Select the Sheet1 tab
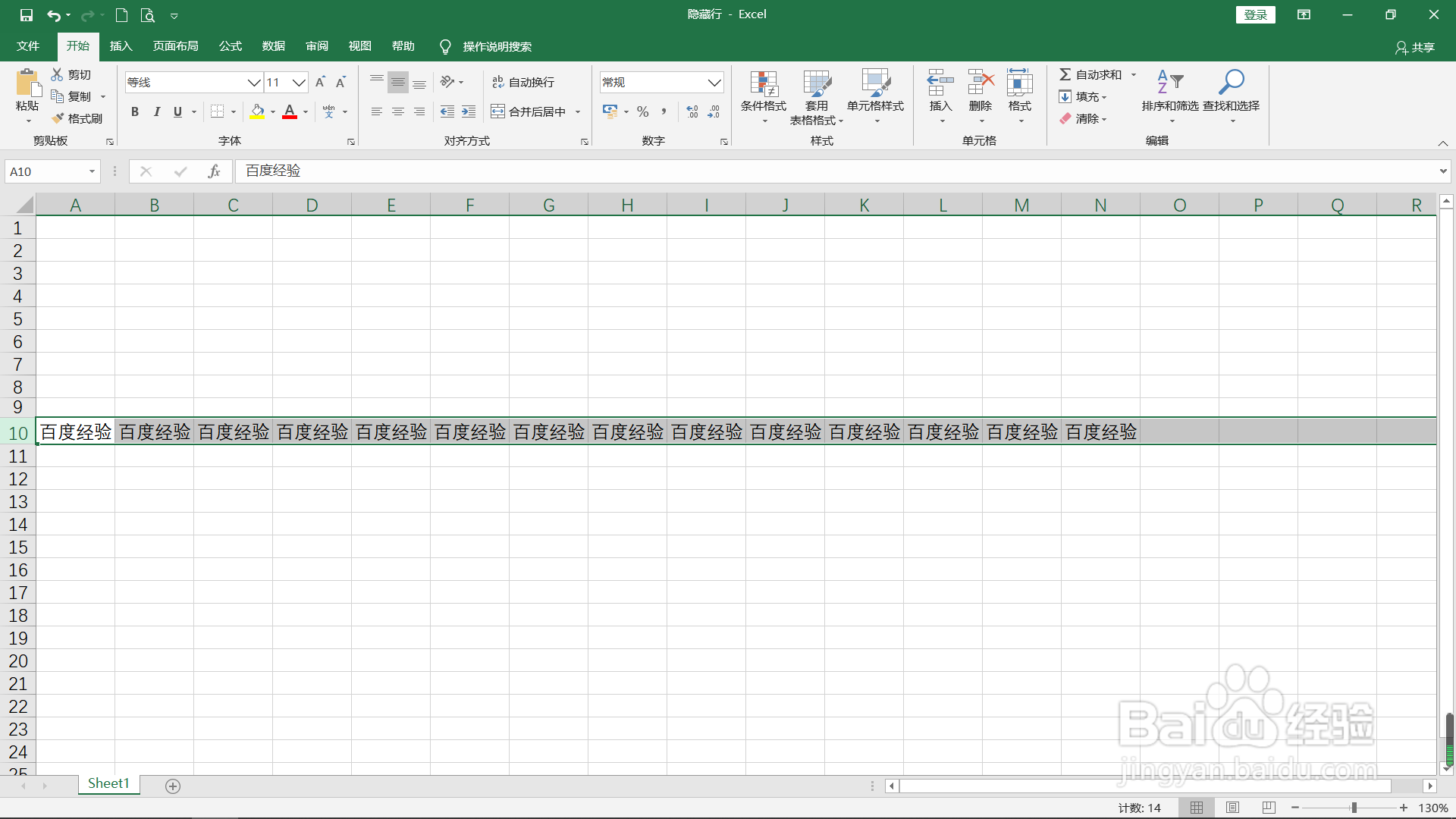 pyautogui.click(x=108, y=784)
